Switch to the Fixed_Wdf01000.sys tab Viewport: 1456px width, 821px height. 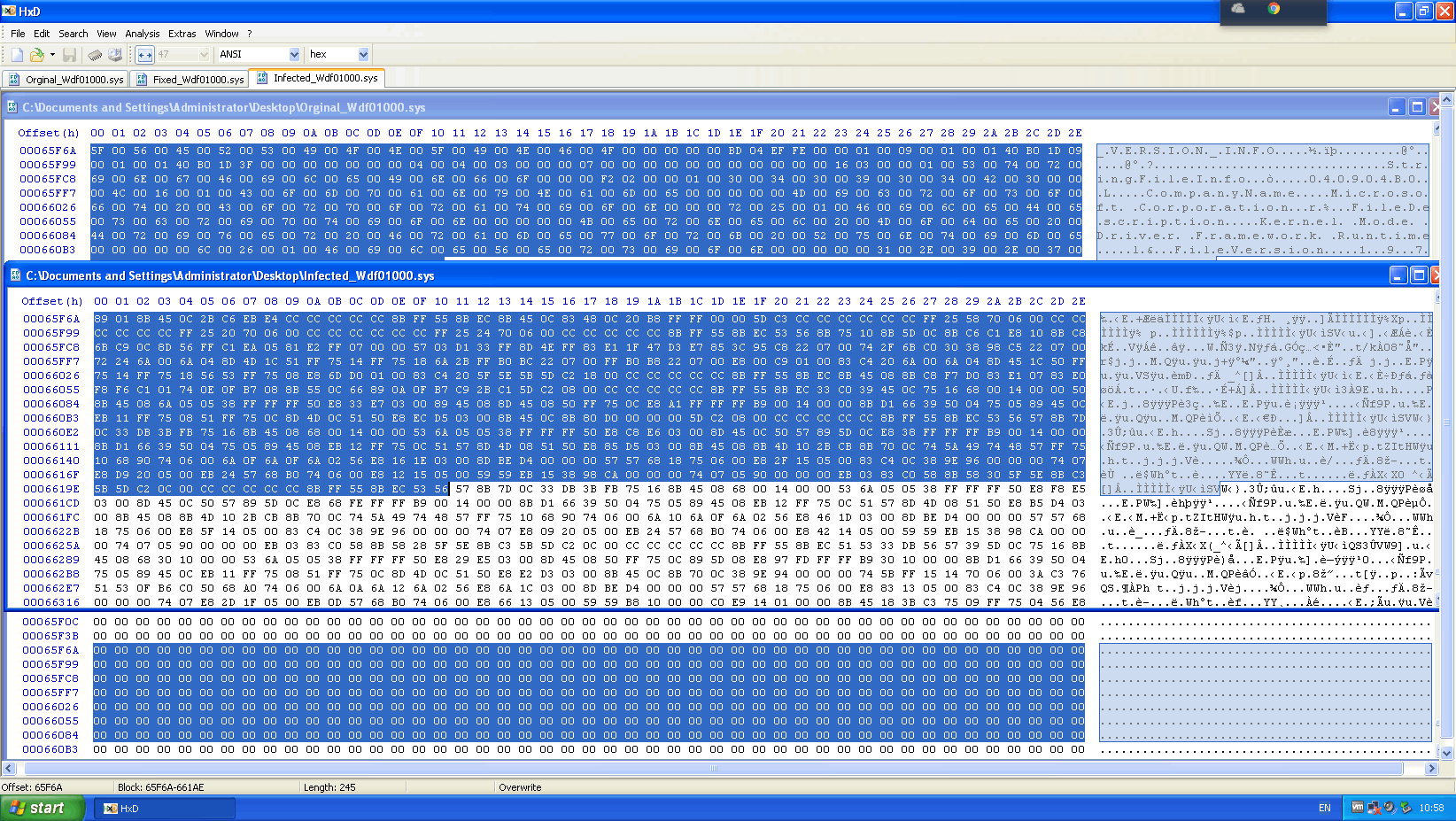point(190,80)
